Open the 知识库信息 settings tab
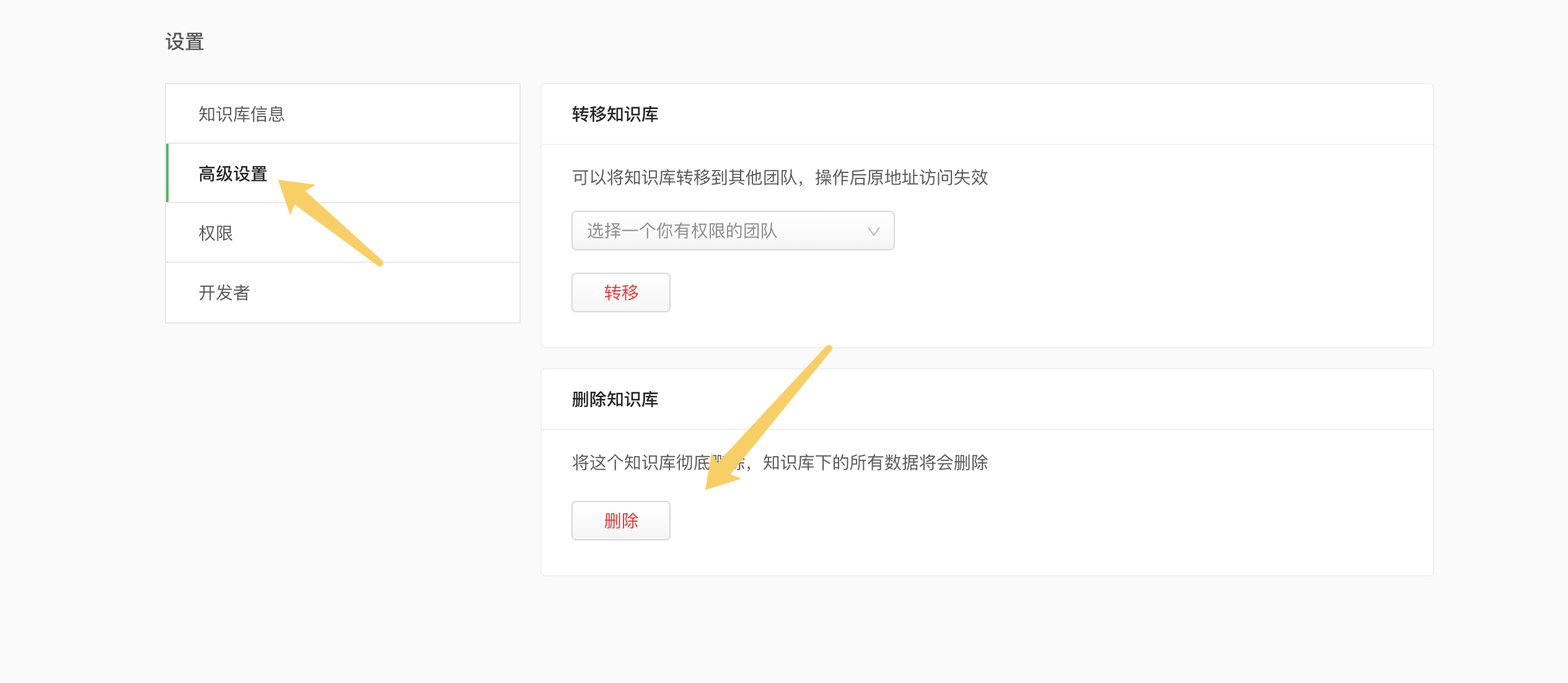 tap(241, 114)
